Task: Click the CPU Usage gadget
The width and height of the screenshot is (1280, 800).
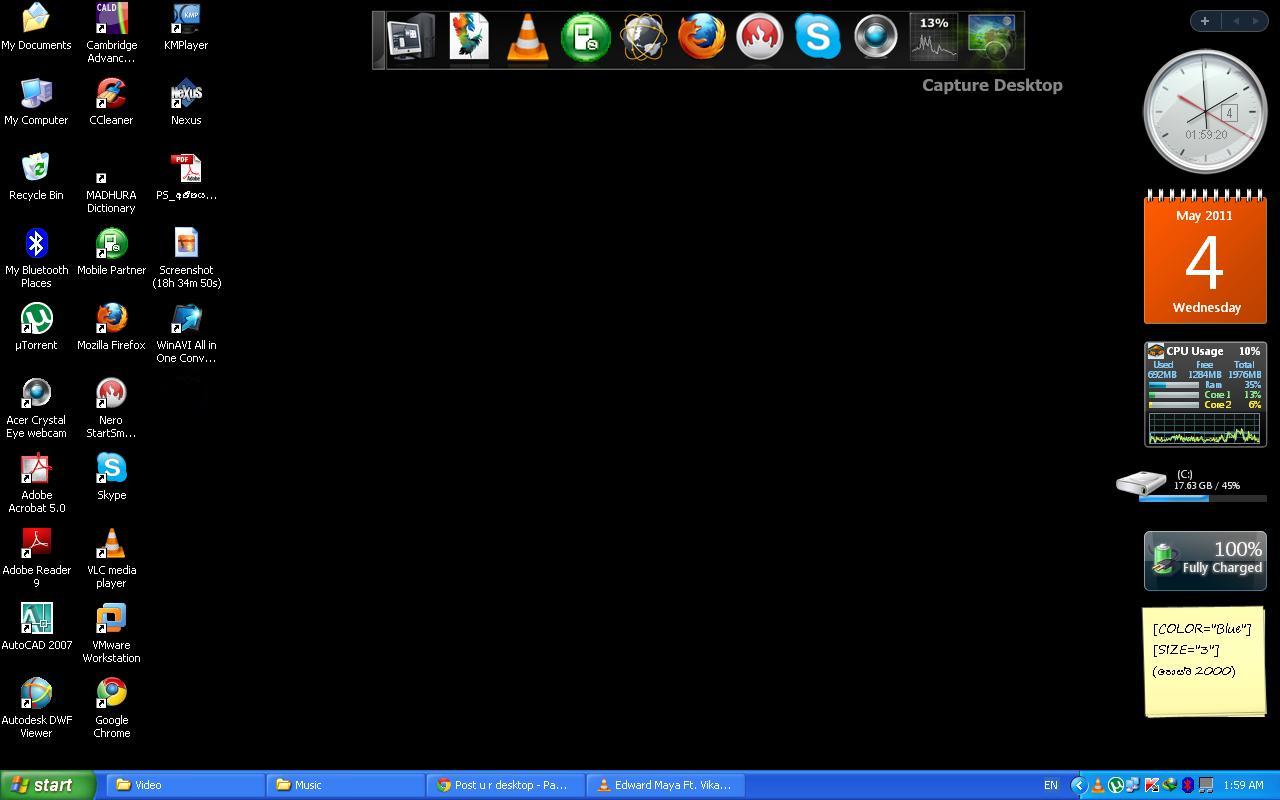Action: click(1205, 394)
